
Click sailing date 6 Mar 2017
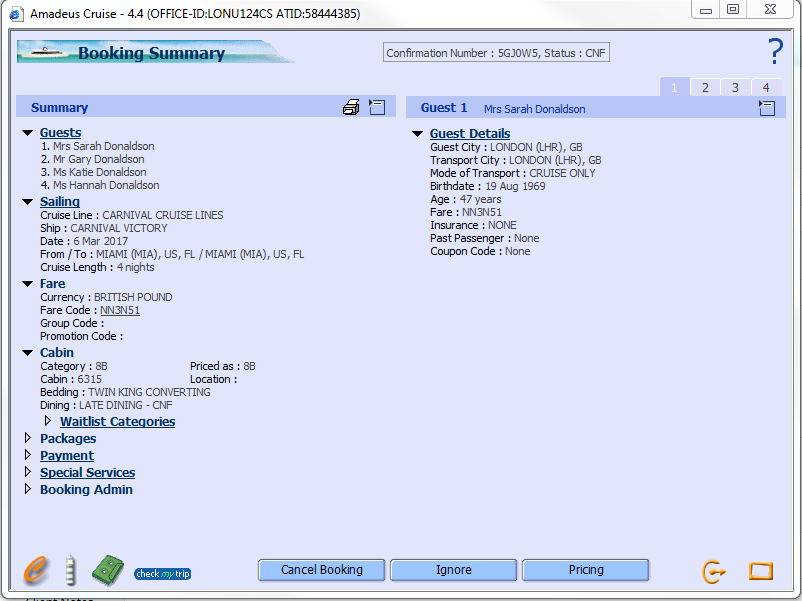[100, 241]
